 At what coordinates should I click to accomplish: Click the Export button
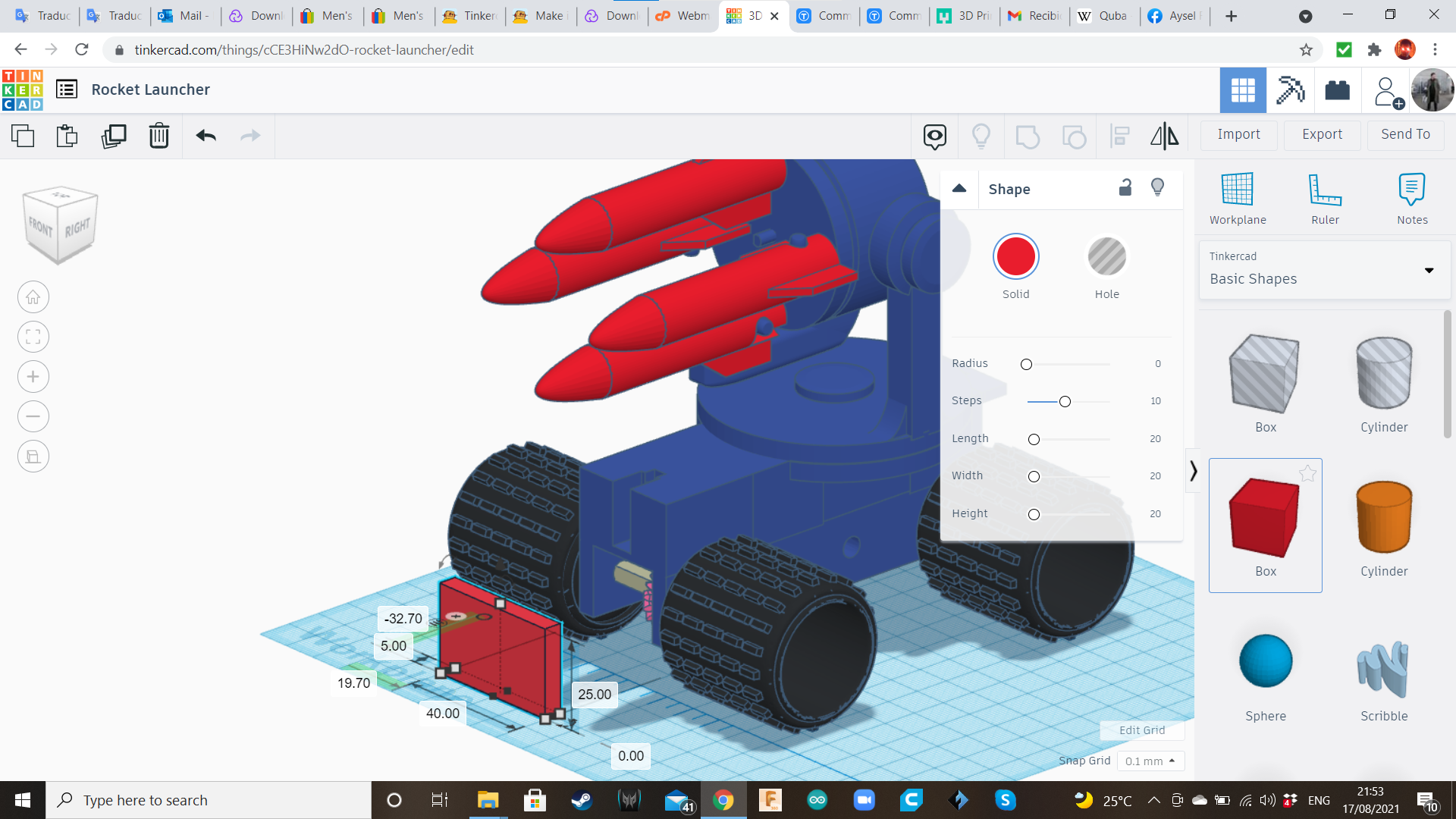(1322, 134)
